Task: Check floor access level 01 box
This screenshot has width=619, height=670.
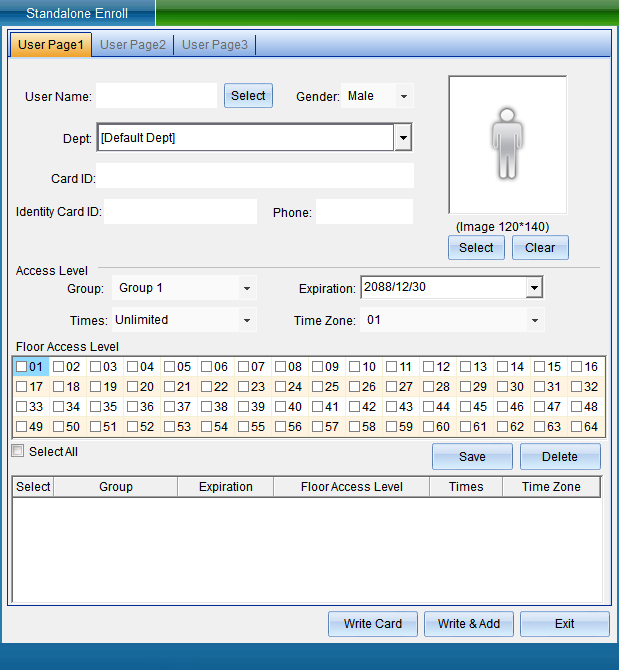Action: click(x=22, y=367)
